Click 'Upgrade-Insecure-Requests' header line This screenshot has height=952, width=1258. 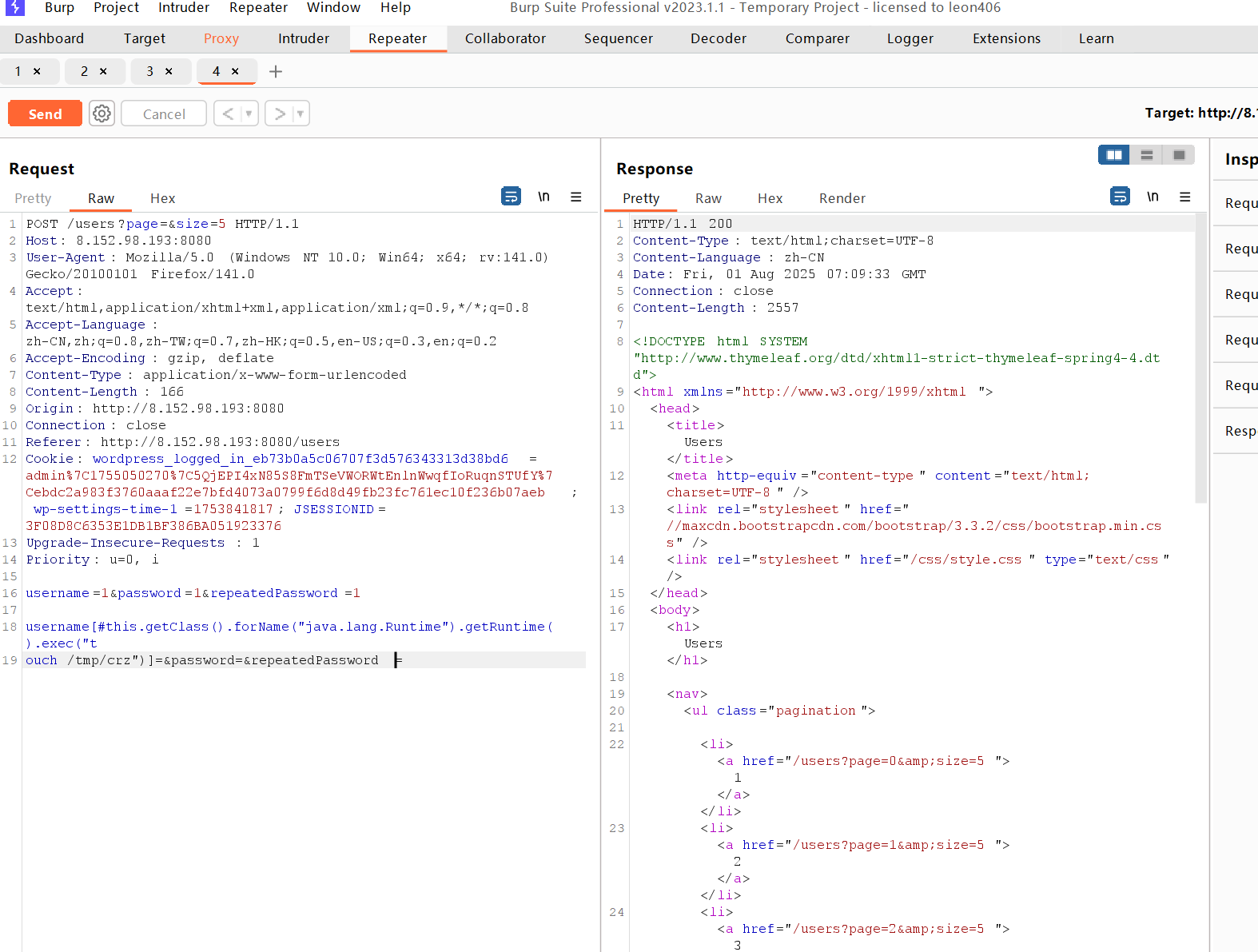tap(142, 543)
